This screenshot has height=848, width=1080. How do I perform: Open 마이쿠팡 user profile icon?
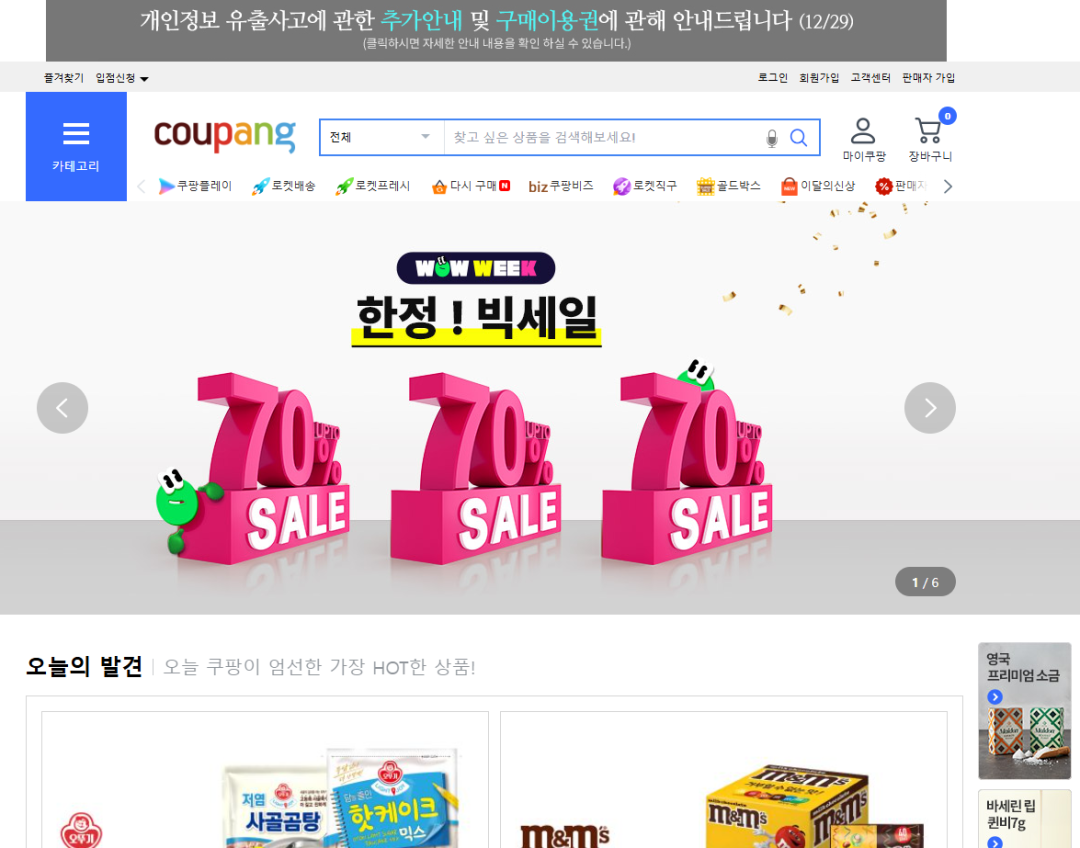coord(863,140)
